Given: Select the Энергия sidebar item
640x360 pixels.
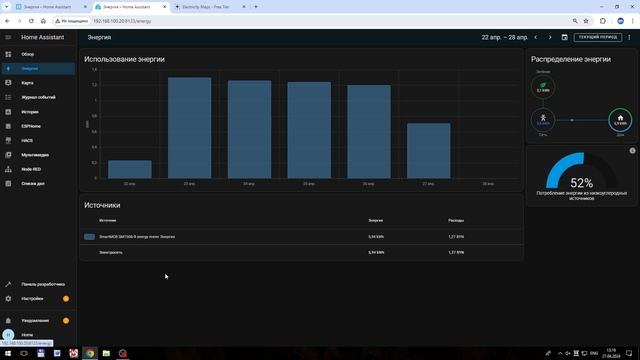Looking at the screenshot, I should click(x=38, y=69).
